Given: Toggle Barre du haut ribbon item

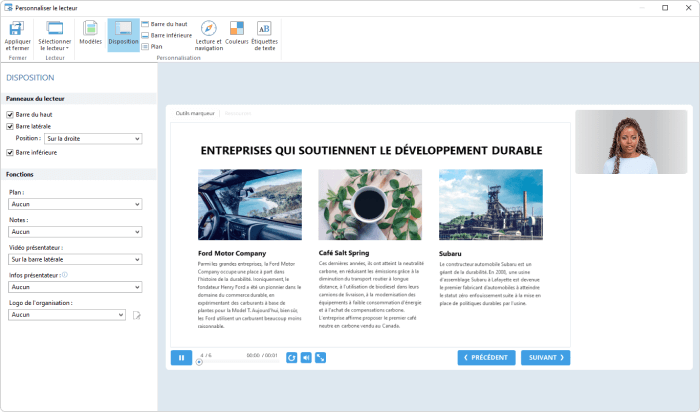Looking at the screenshot, I should 164,24.
